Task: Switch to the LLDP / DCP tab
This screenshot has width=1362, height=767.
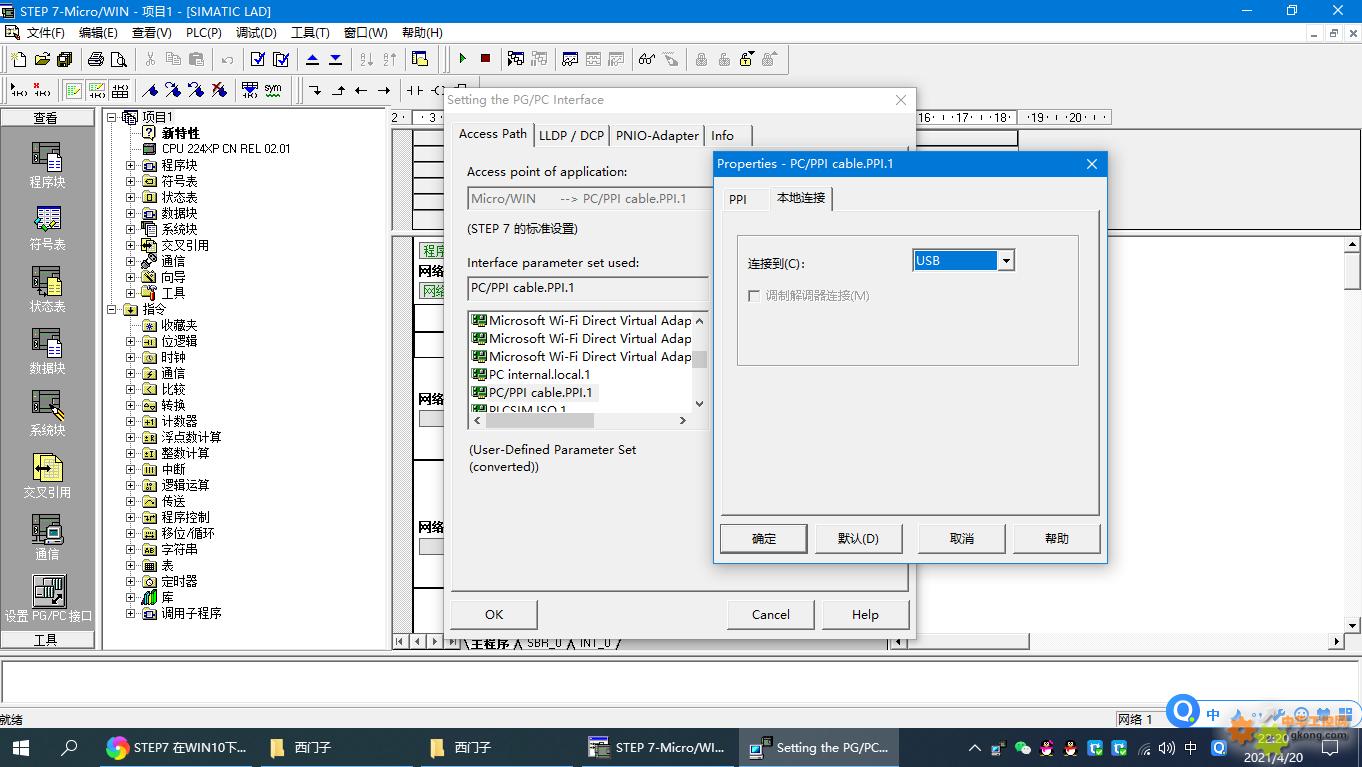Action: point(571,135)
